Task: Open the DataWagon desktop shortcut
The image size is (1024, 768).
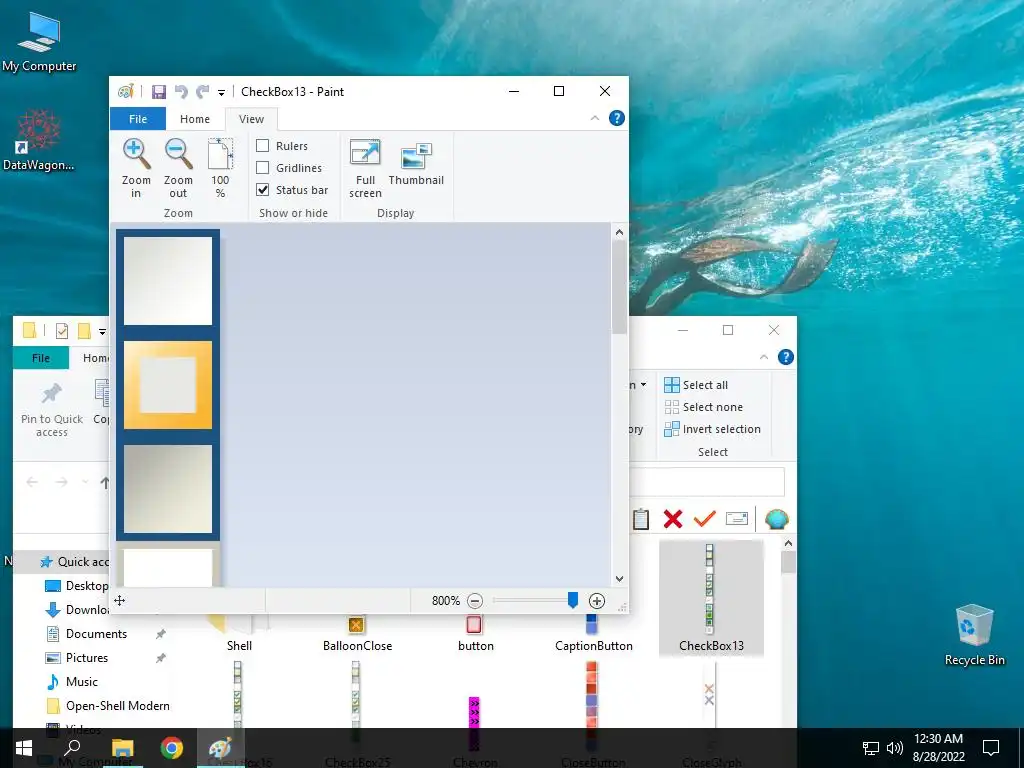Action: point(39,140)
